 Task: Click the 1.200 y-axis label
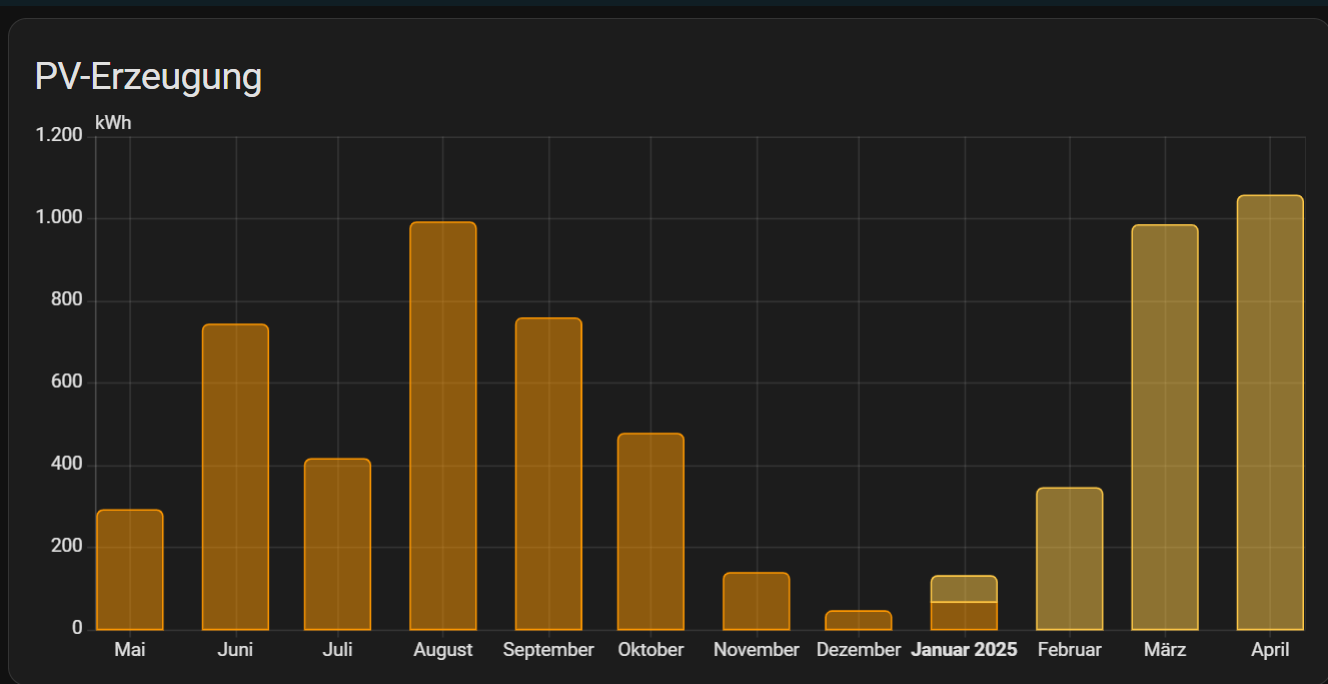point(61,135)
